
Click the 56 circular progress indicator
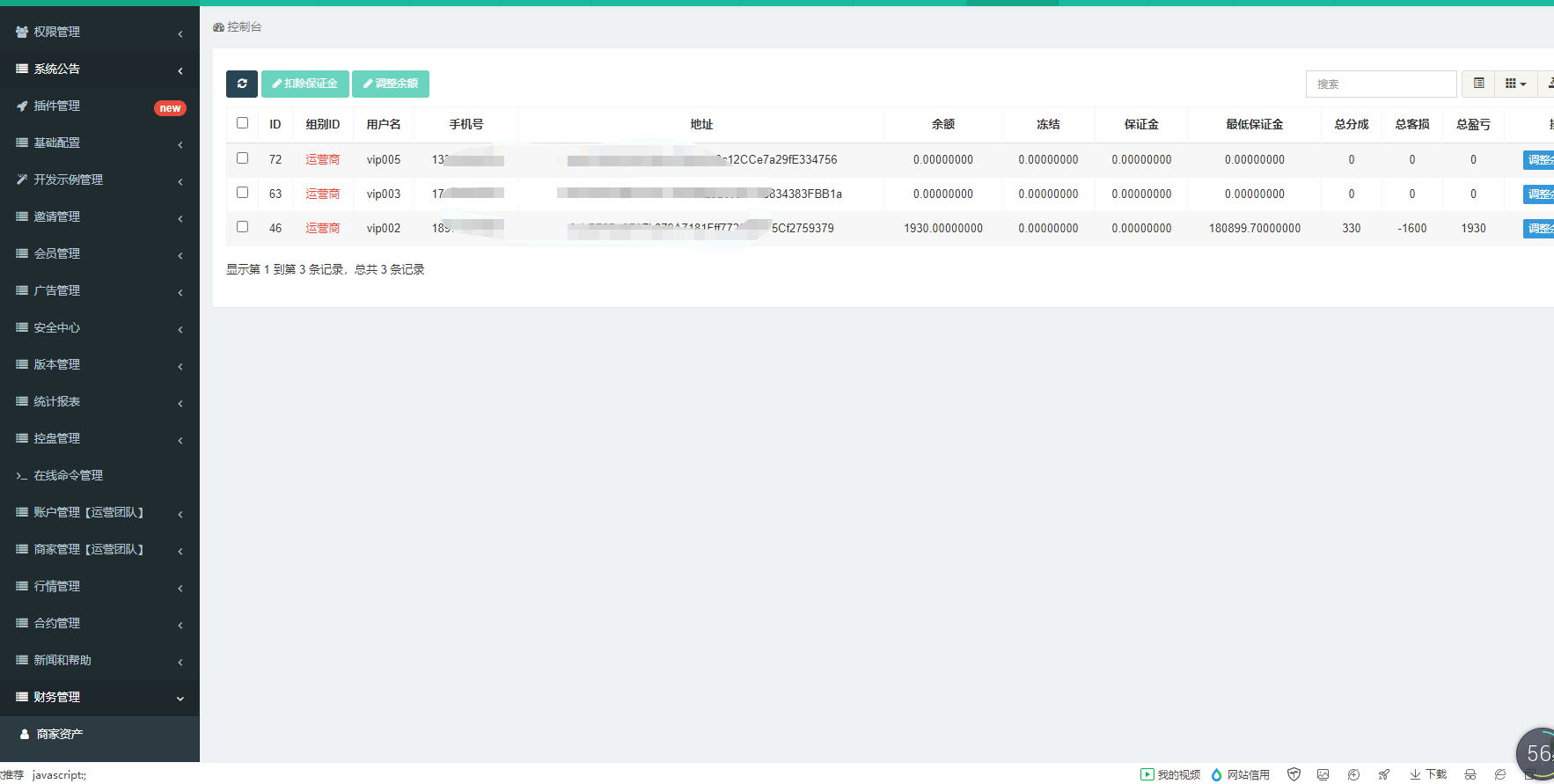[1537, 753]
